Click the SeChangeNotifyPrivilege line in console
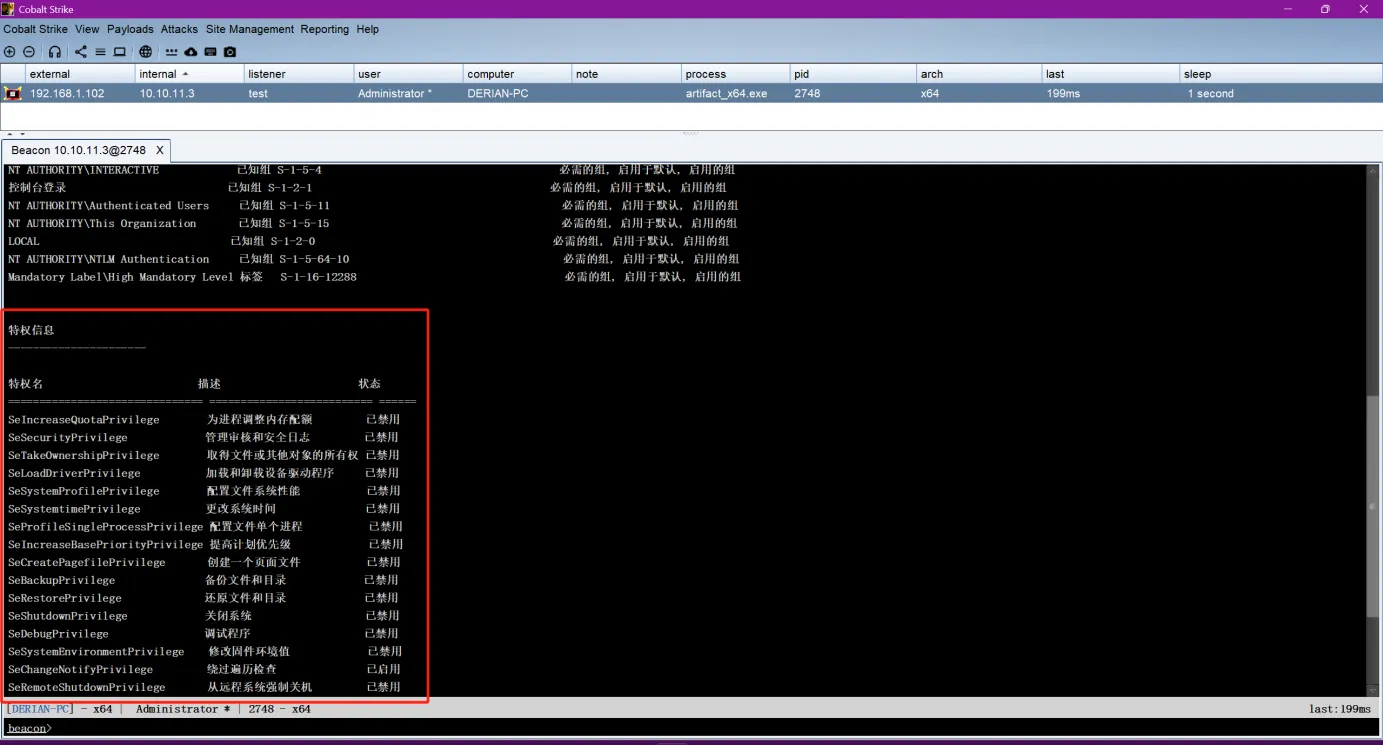Image resolution: width=1383 pixels, height=745 pixels. point(204,670)
